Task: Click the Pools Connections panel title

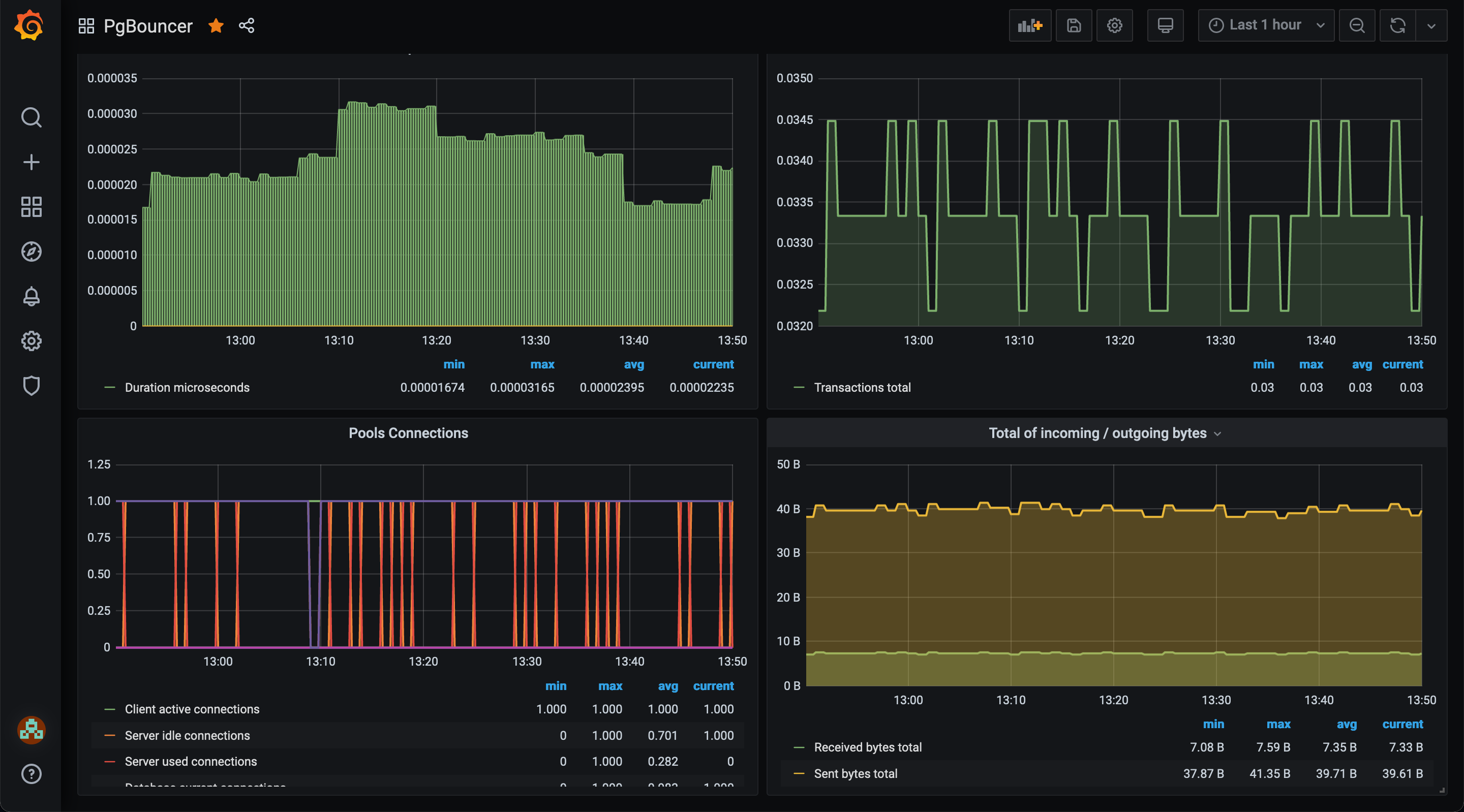Action: [408, 433]
